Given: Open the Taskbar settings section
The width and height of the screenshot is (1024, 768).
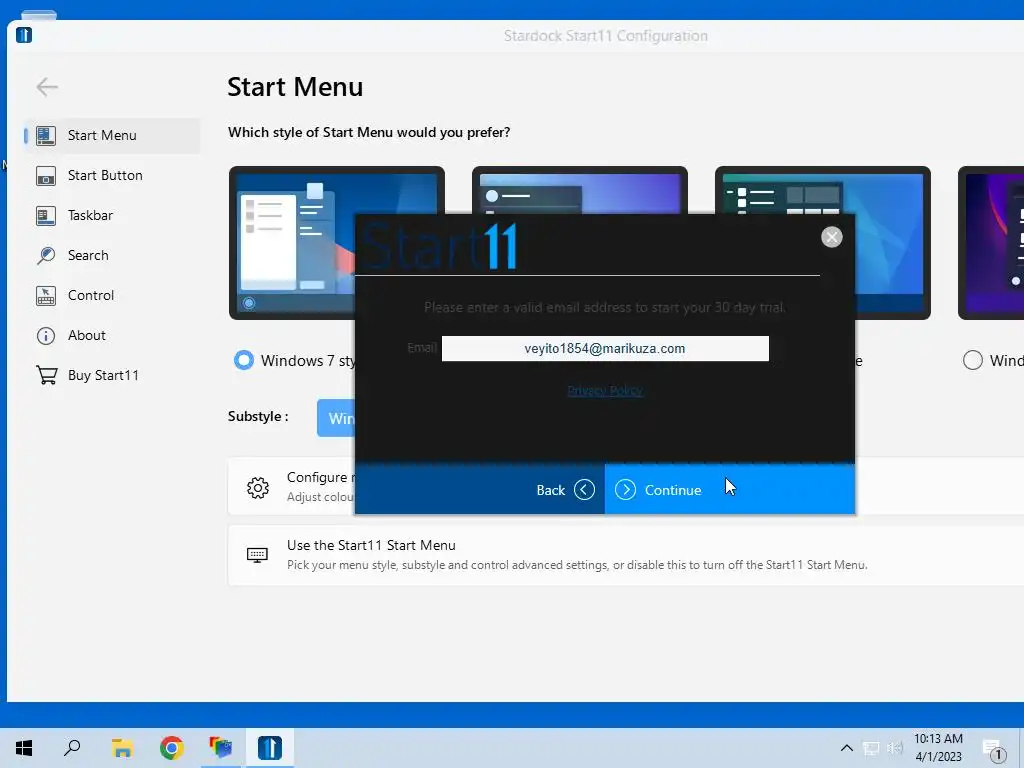Looking at the screenshot, I should [112, 216].
